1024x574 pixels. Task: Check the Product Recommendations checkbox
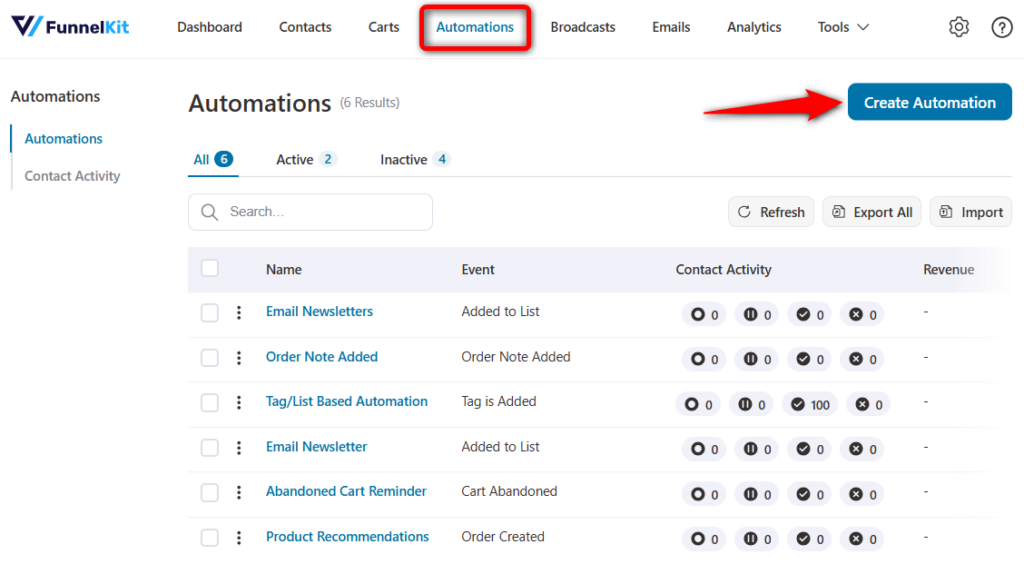coord(210,537)
